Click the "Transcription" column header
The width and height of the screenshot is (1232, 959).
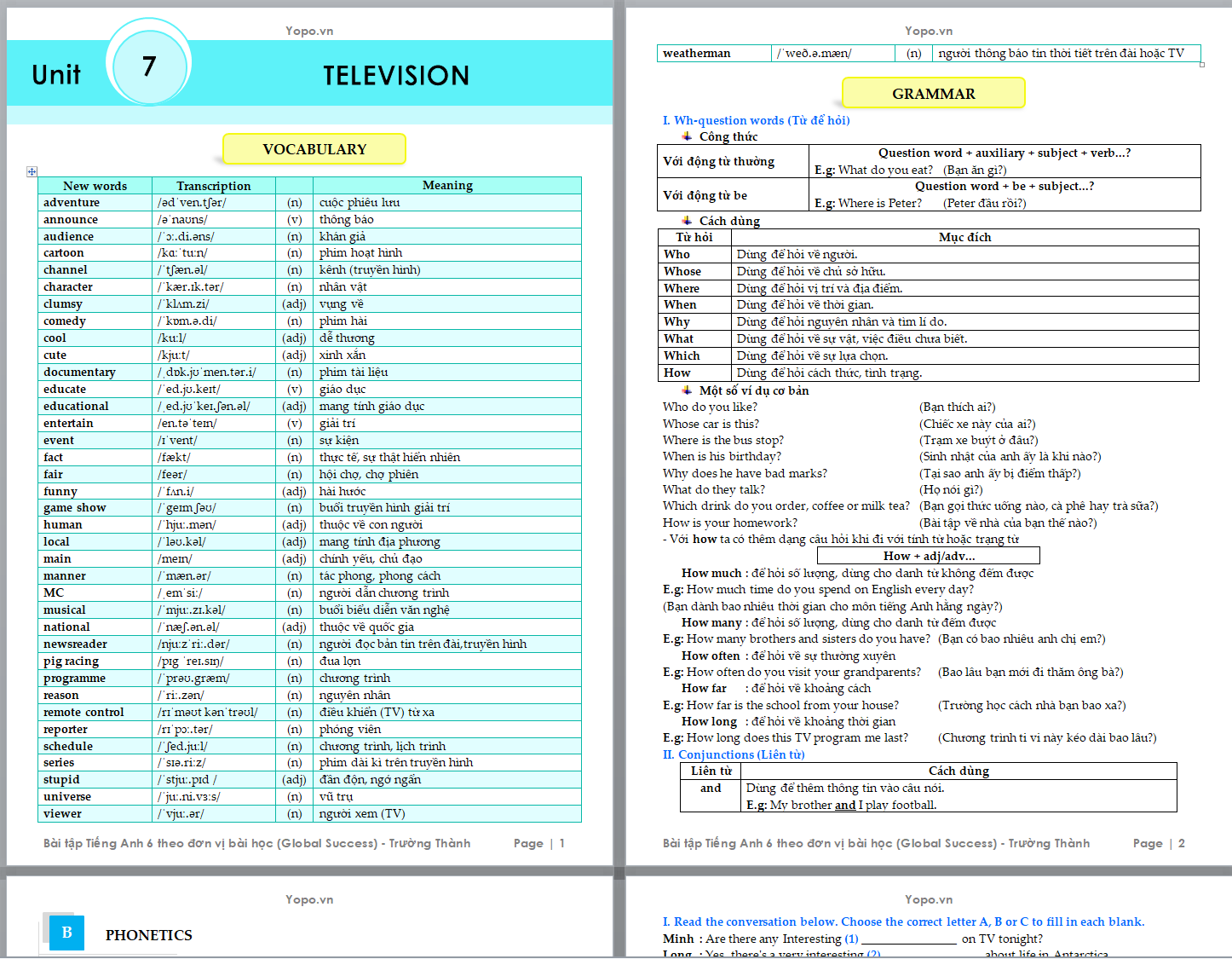(x=213, y=186)
